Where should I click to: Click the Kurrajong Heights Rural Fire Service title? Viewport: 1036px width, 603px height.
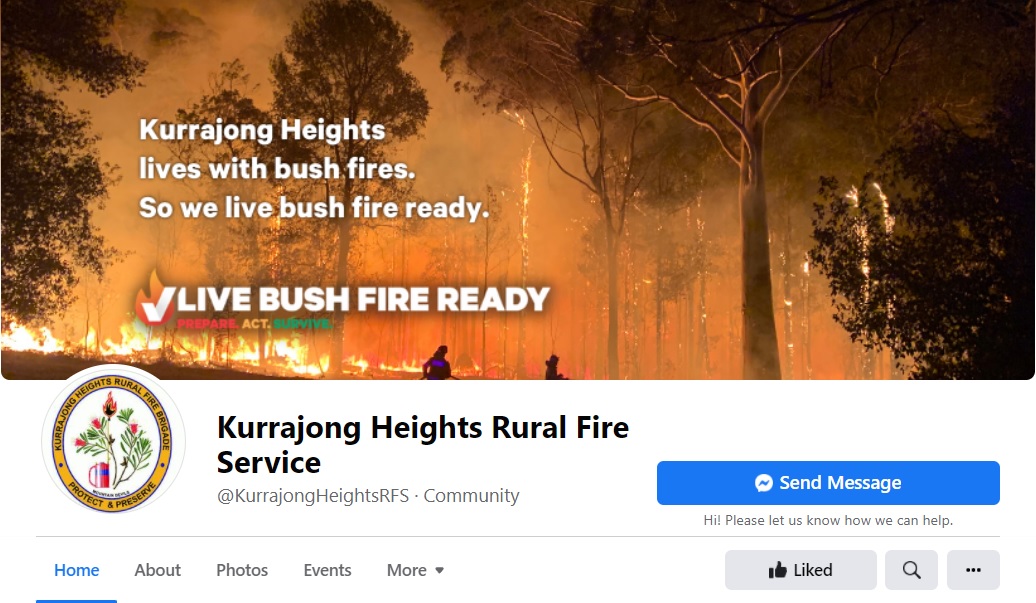pyautogui.click(x=423, y=444)
